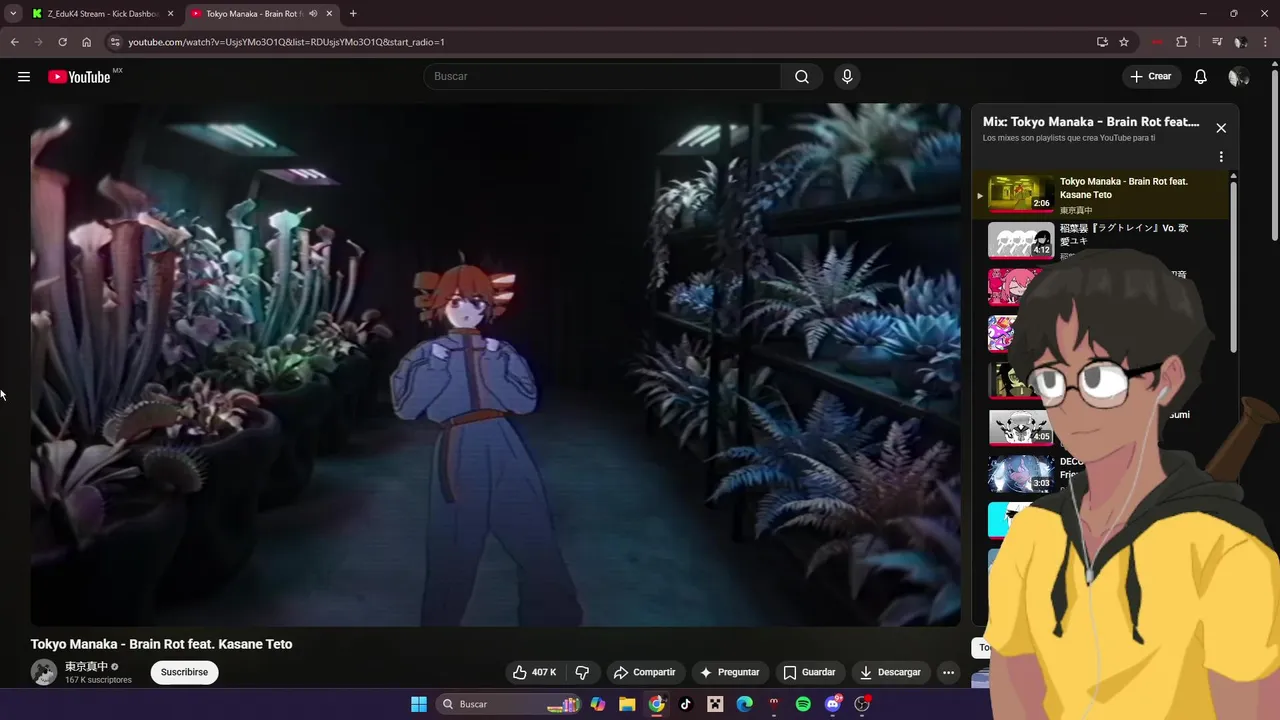Open the YouTube account avatar menu
The height and width of the screenshot is (720, 1280).
pos(1238,77)
